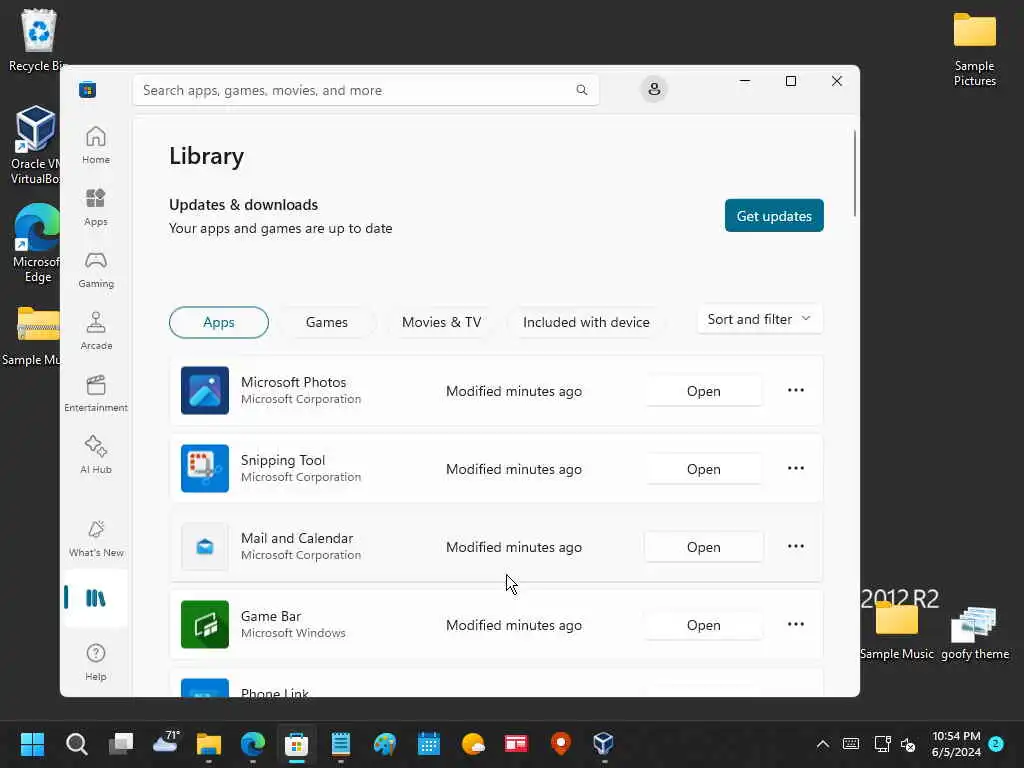Viewport: 1024px width, 768px height.
Task: Click the muted volume tray icon
Action: pyautogui.click(x=908, y=744)
